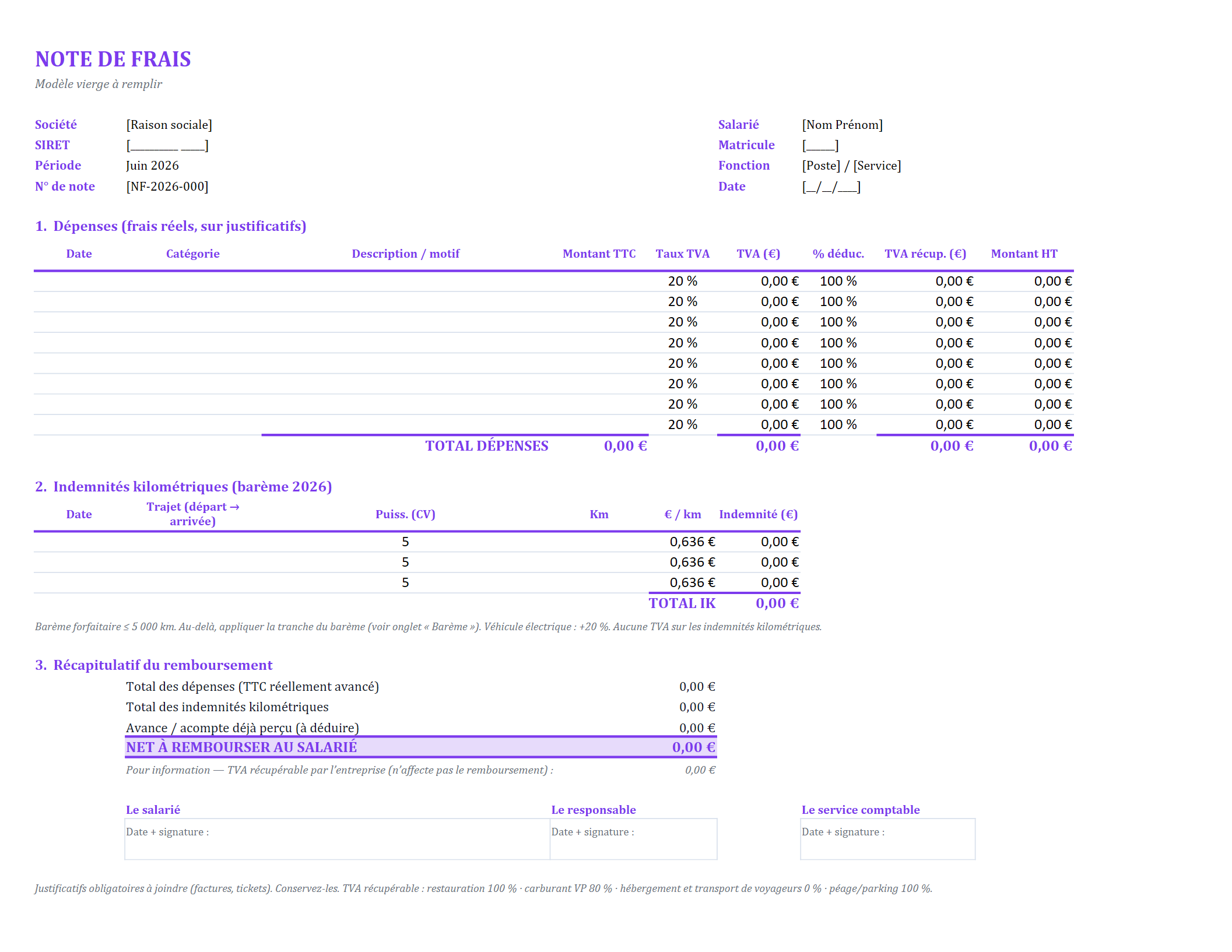The width and height of the screenshot is (1232, 952).
Task: Click the NET À REMBOURSER amount 0,00 €
Action: pos(694,747)
